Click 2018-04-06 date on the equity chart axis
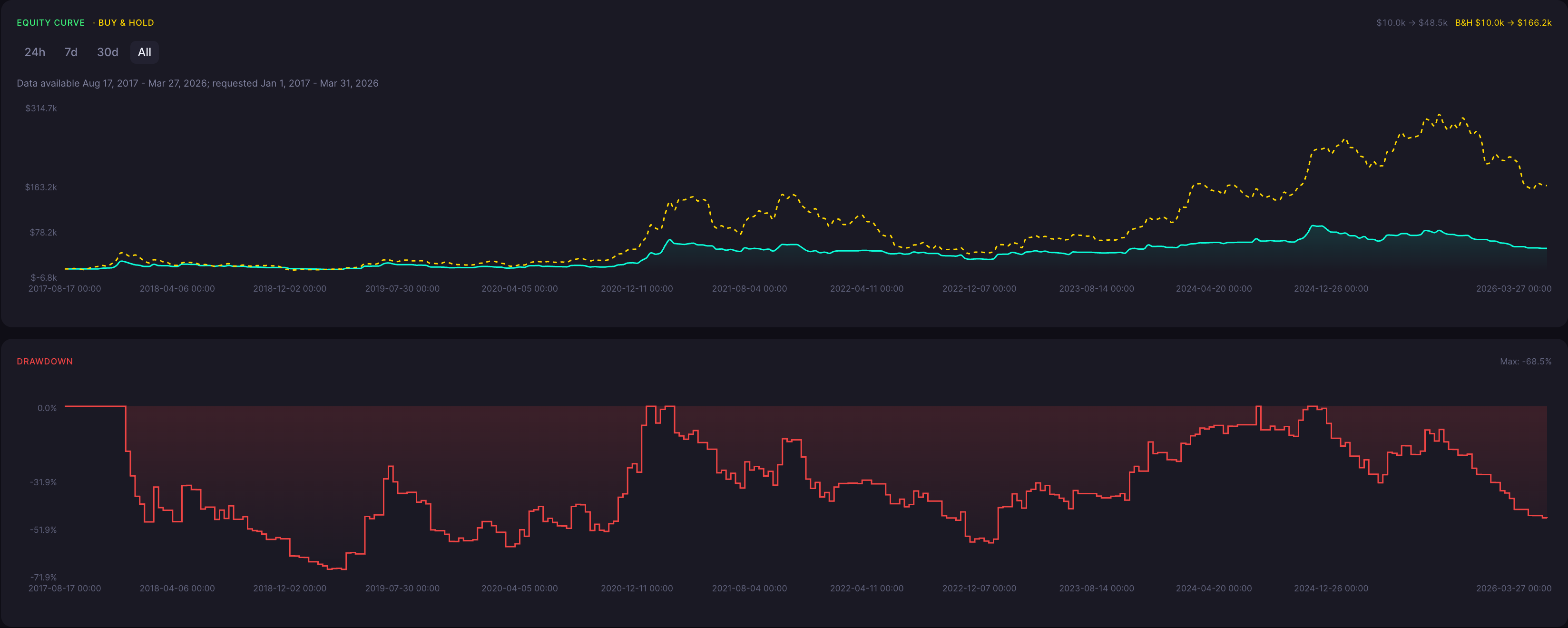This screenshot has width=1568, height=628. pyautogui.click(x=177, y=288)
